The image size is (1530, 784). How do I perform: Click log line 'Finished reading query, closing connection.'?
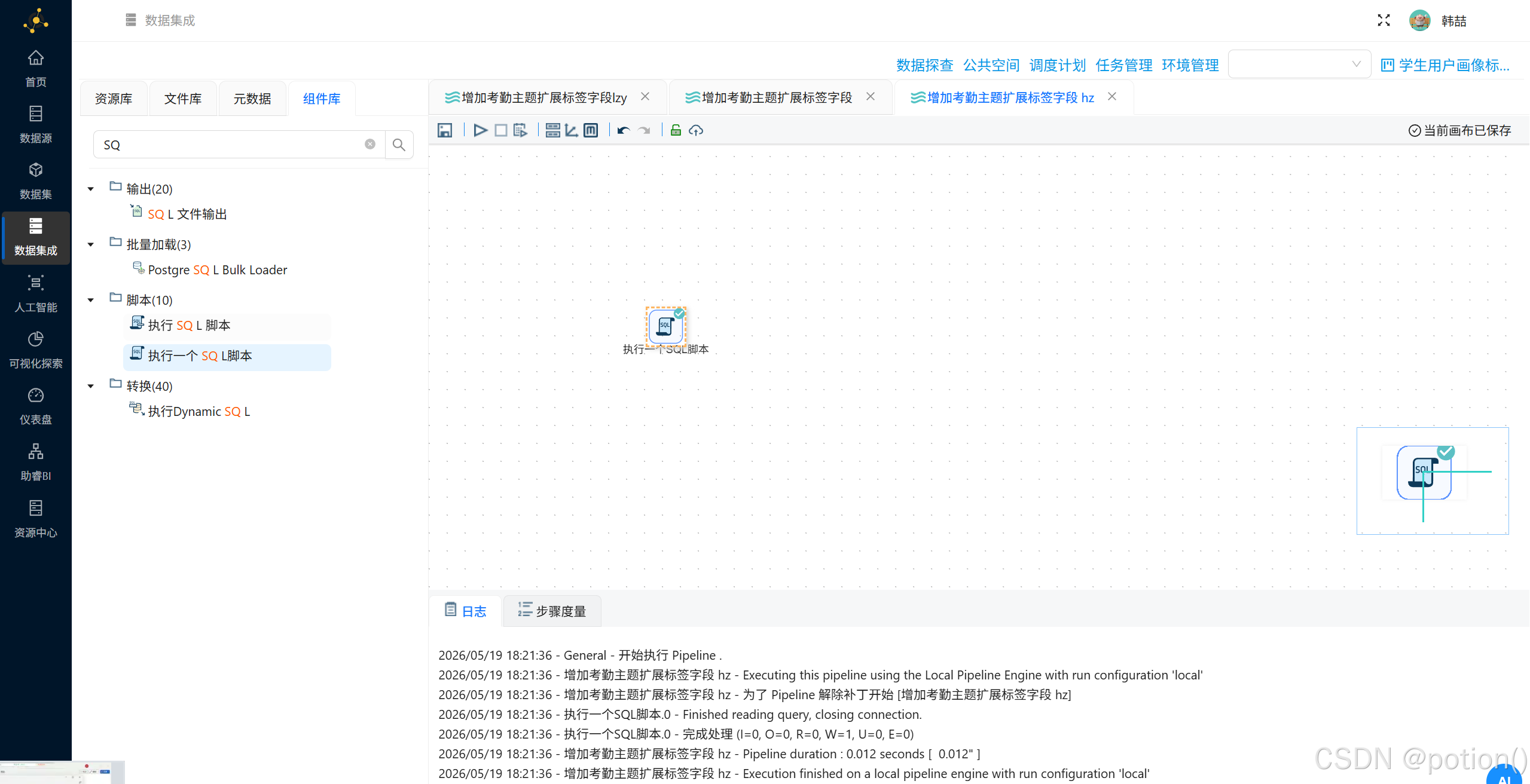[x=680, y=714]
